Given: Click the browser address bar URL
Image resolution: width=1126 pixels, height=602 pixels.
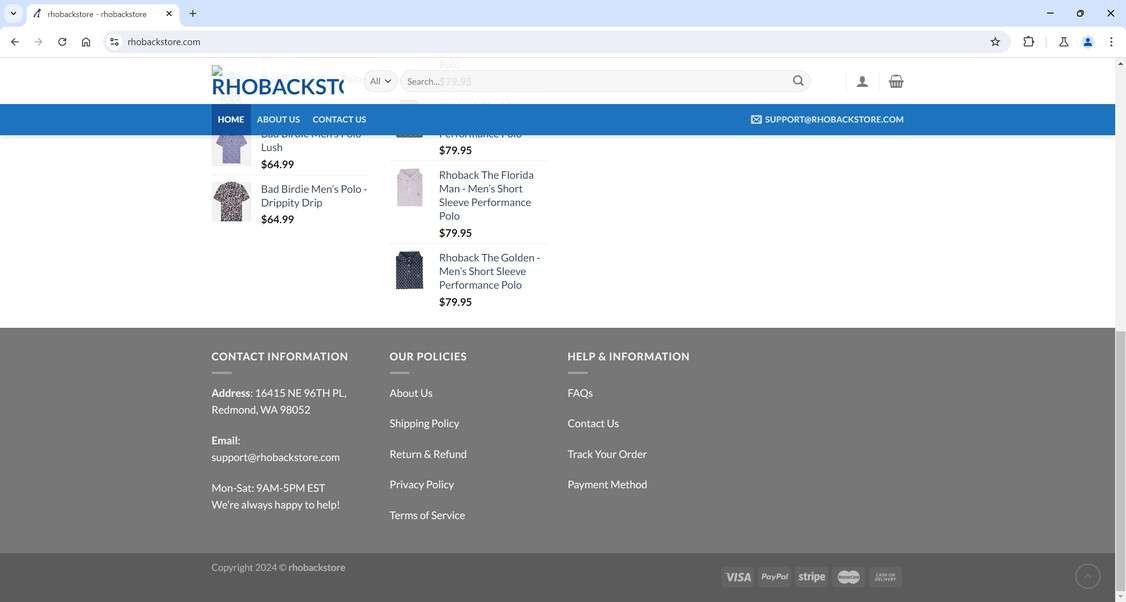Looking at the screenshot, I should click(x=164, y=42).
